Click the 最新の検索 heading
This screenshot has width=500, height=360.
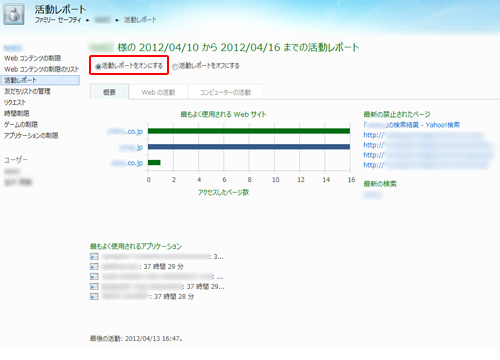380,184
